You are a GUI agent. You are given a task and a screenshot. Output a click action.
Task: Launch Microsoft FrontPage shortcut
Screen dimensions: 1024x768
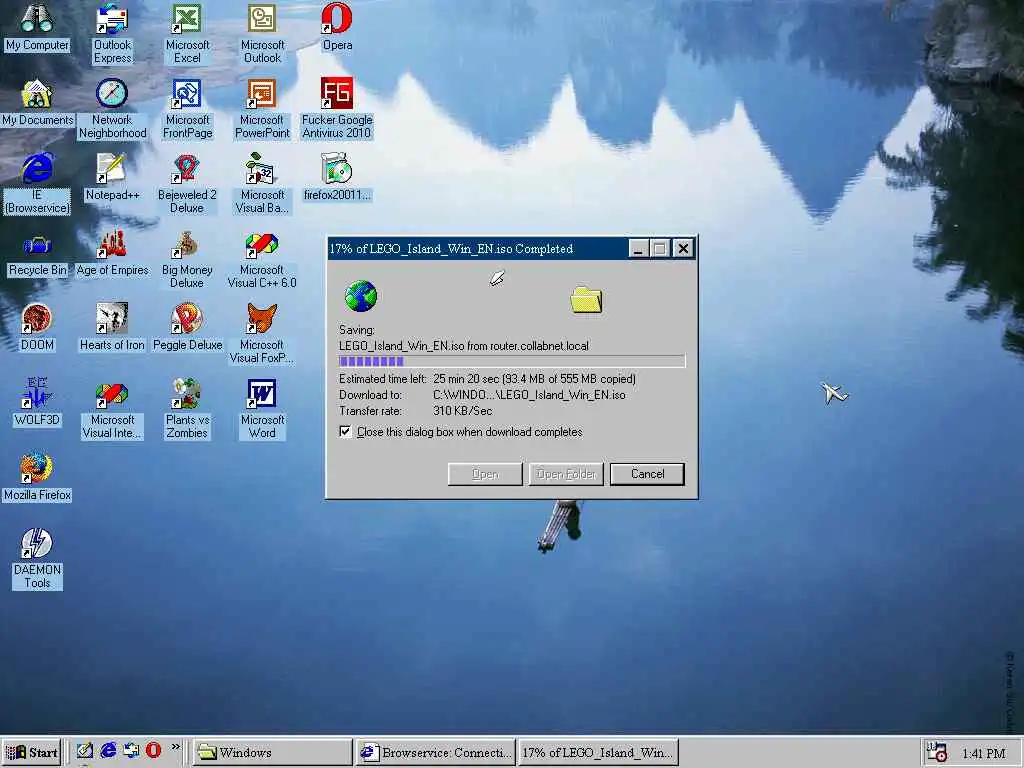[x=187, y=108]
